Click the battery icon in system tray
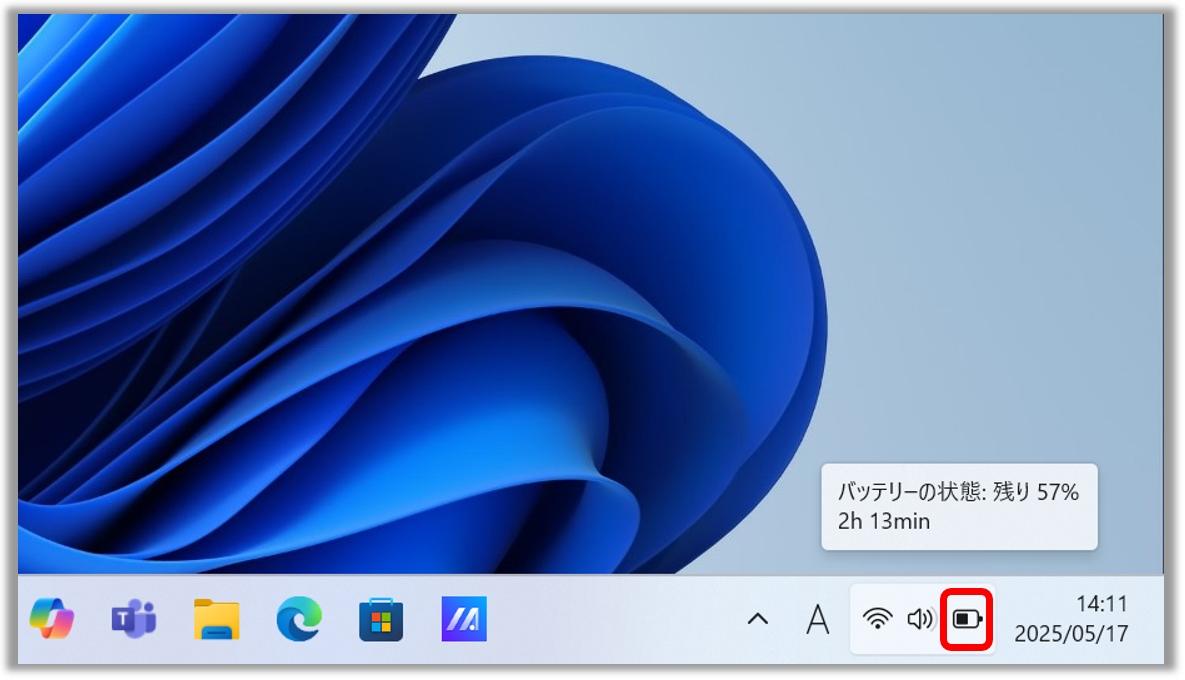This screenshot has width=1185, height=680. [967, 620]
